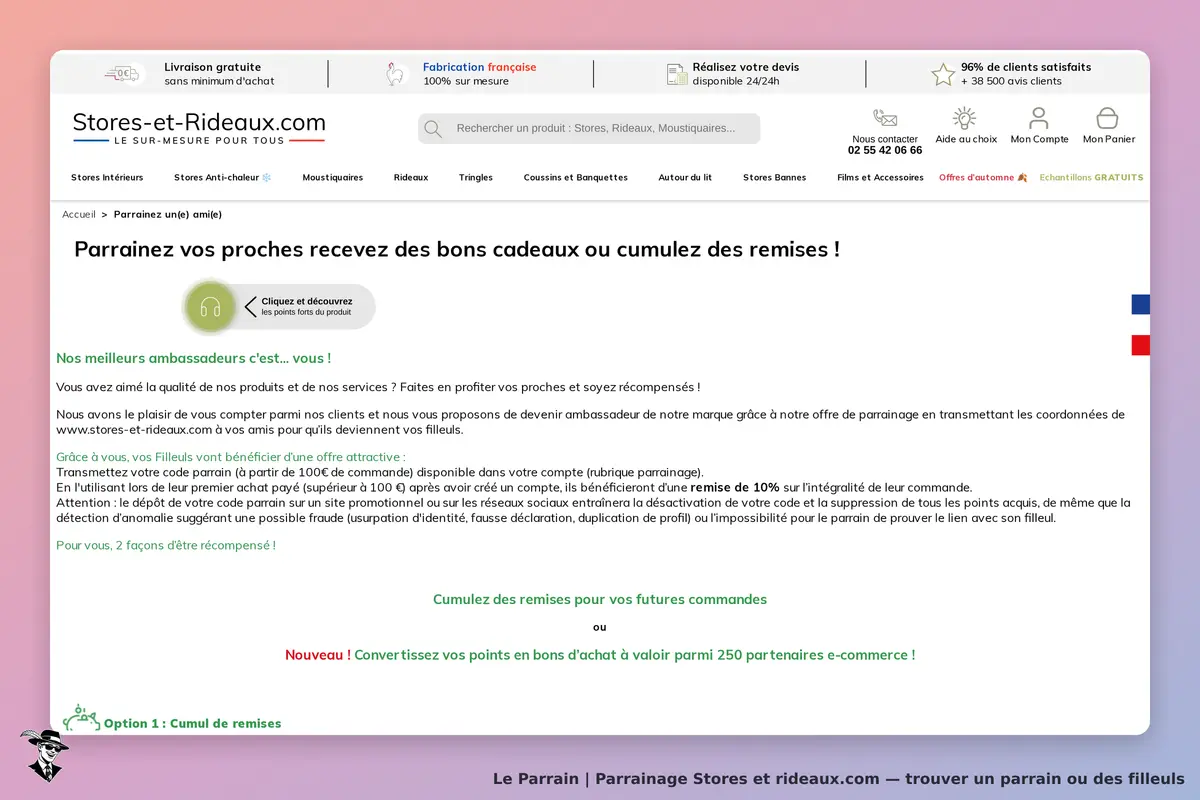
Task: Click the back chevron beside Cliquez et découvrez
Action: 250,306
